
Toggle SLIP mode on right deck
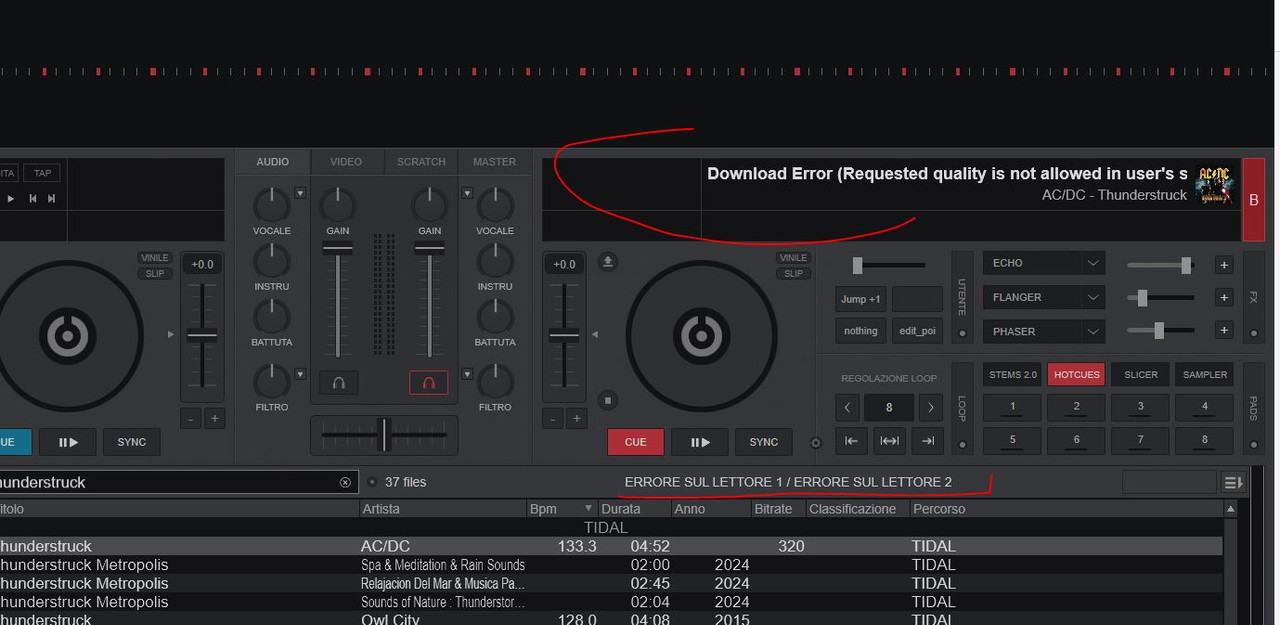click(x=793, y=274)
